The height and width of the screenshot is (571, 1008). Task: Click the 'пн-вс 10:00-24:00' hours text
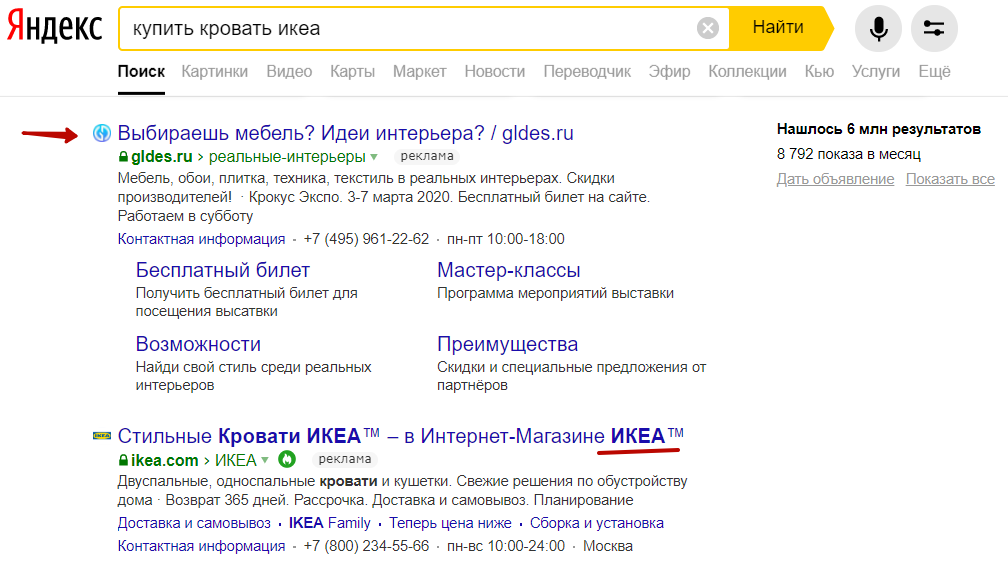click(x=506, y=547)
